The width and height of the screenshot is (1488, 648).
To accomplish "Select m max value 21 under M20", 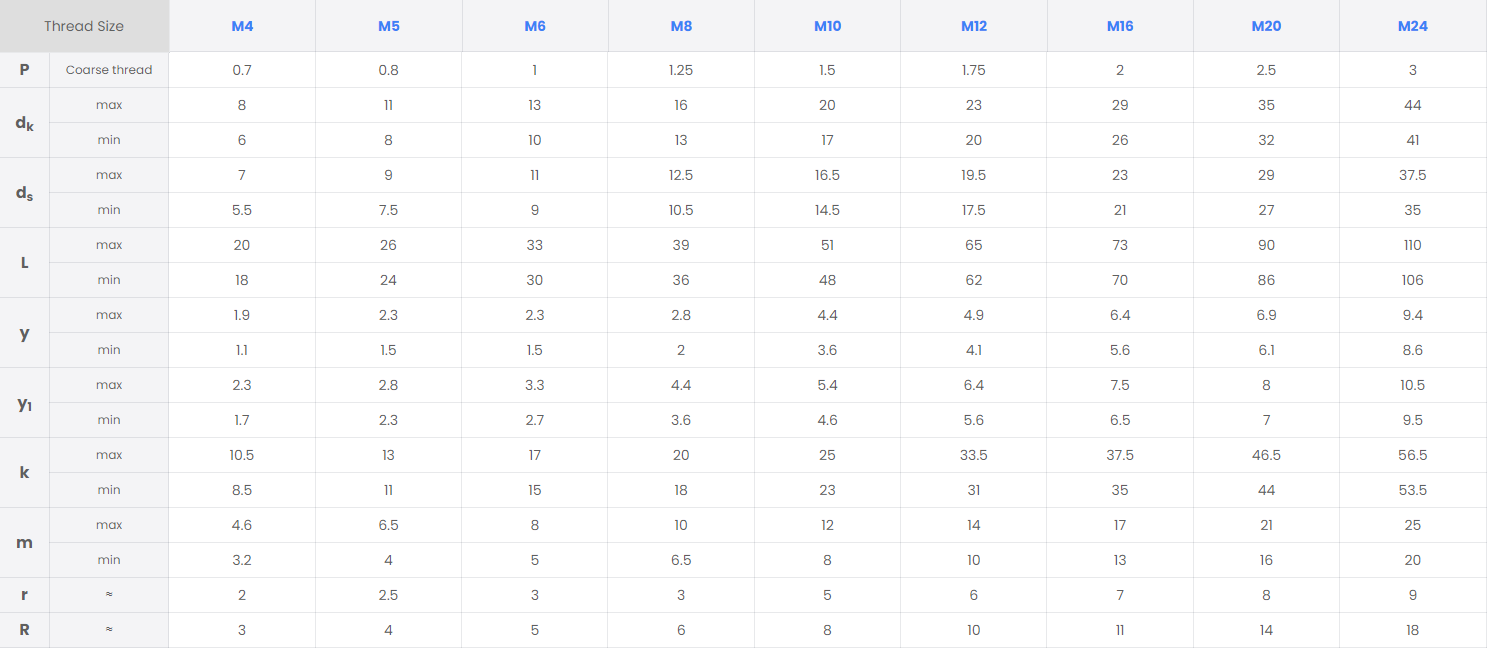I will pos(1266,525).
